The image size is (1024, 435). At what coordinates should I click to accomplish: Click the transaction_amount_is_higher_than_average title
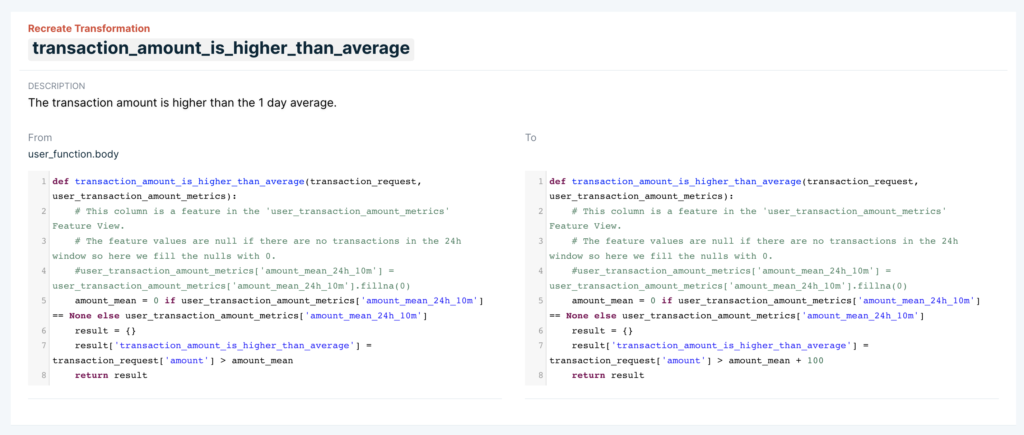tap(221, 48)
